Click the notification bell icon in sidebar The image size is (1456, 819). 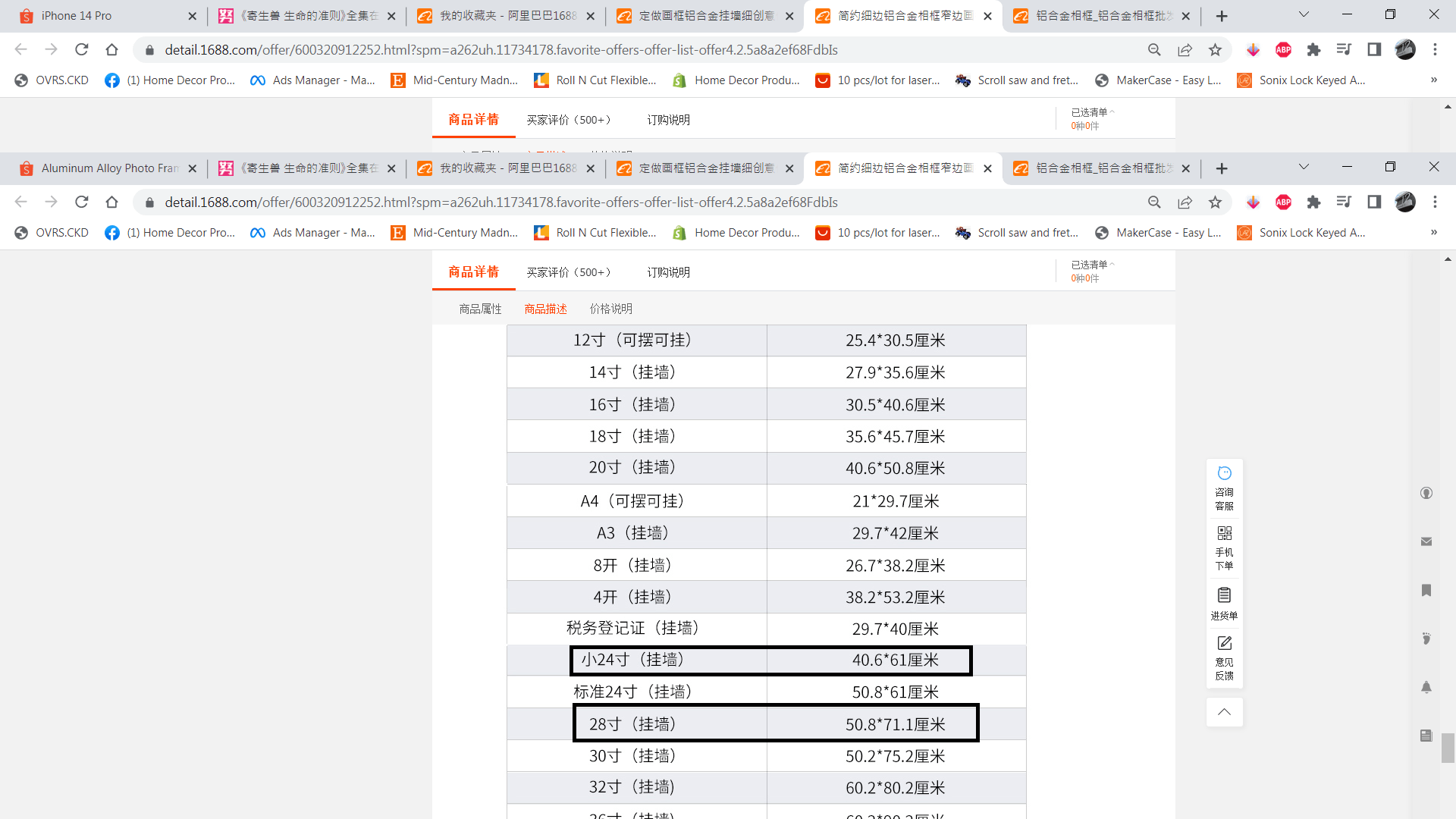(1426, 687)
